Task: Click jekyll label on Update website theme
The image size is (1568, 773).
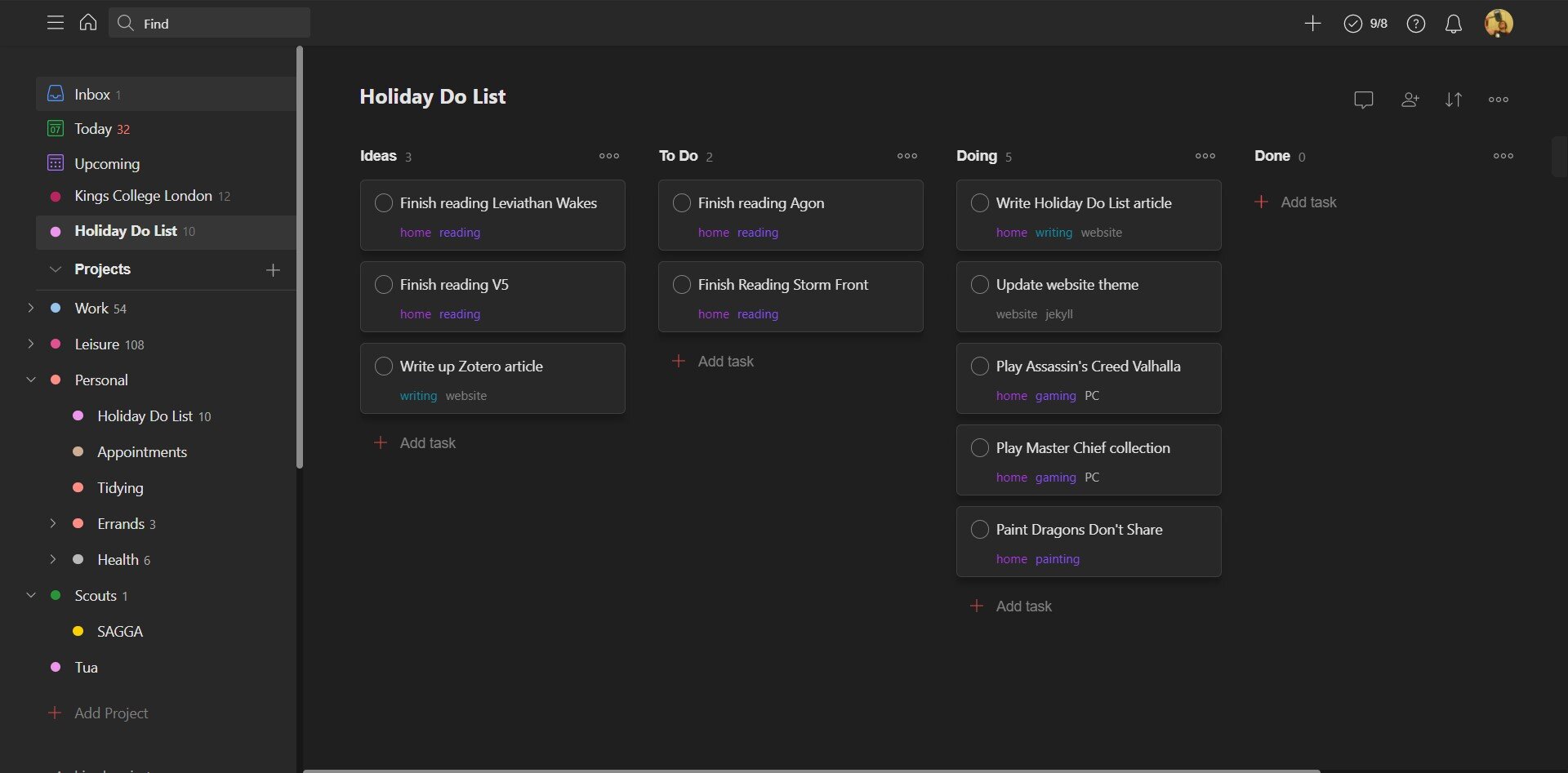Action: (1059, 314)
